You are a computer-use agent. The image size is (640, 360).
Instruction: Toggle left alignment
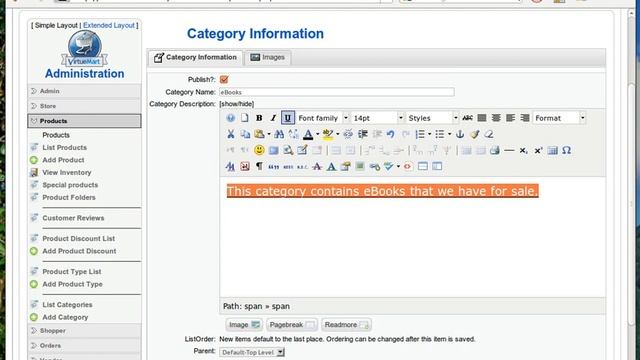coord(510,118)
